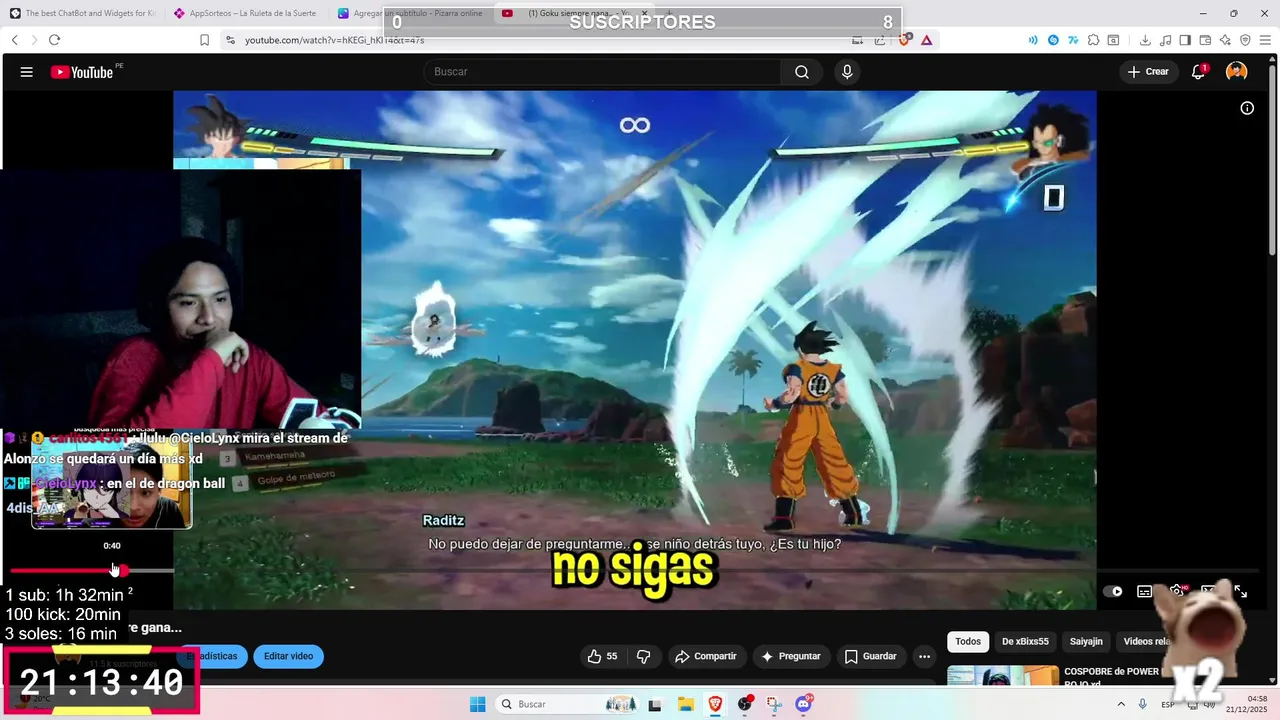Go back with browser back arrow
Viewport: 1280px width, 720px height.
point(15,40)
